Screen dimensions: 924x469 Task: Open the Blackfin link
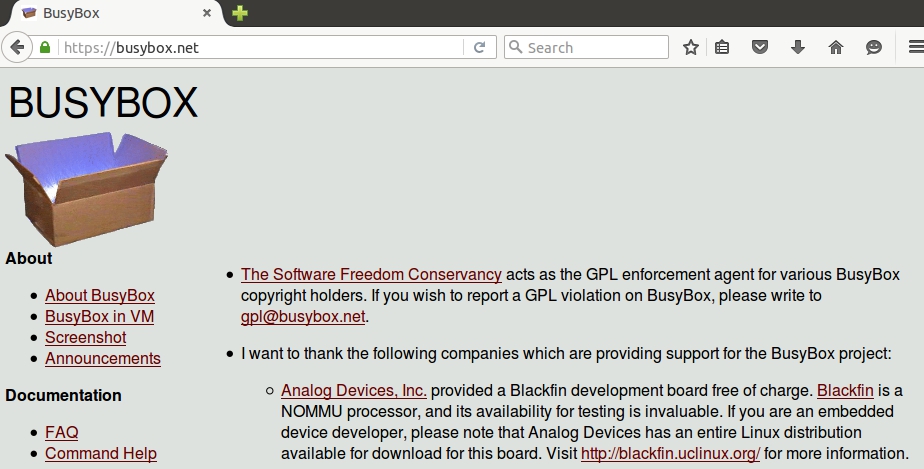[845, 391]
